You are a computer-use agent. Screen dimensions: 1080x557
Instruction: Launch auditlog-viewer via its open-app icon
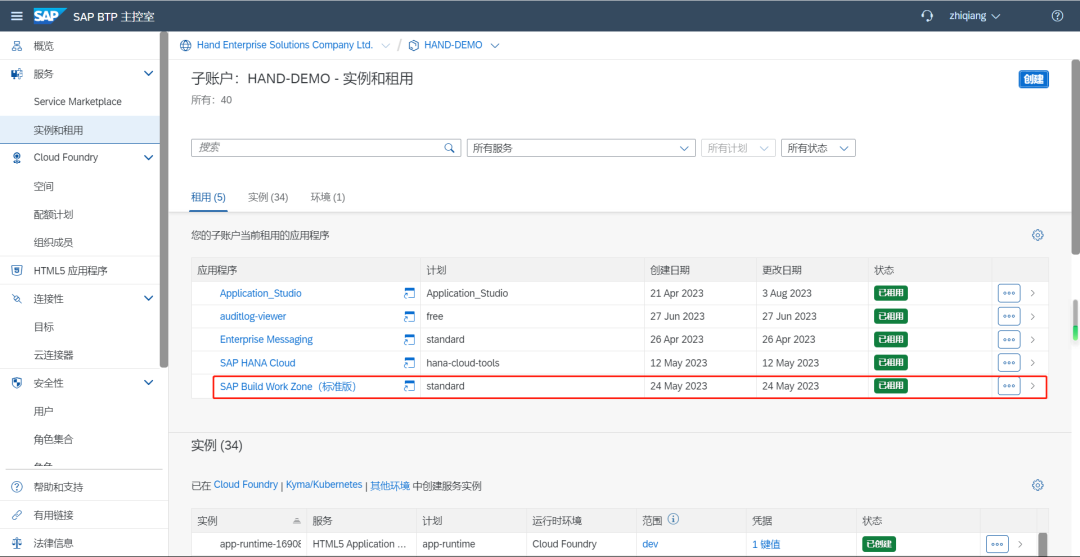pos(409,317)
